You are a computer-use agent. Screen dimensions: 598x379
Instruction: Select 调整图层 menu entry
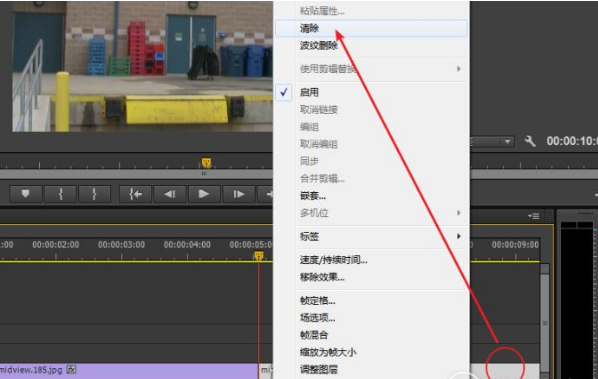click(x=371, y=369)
